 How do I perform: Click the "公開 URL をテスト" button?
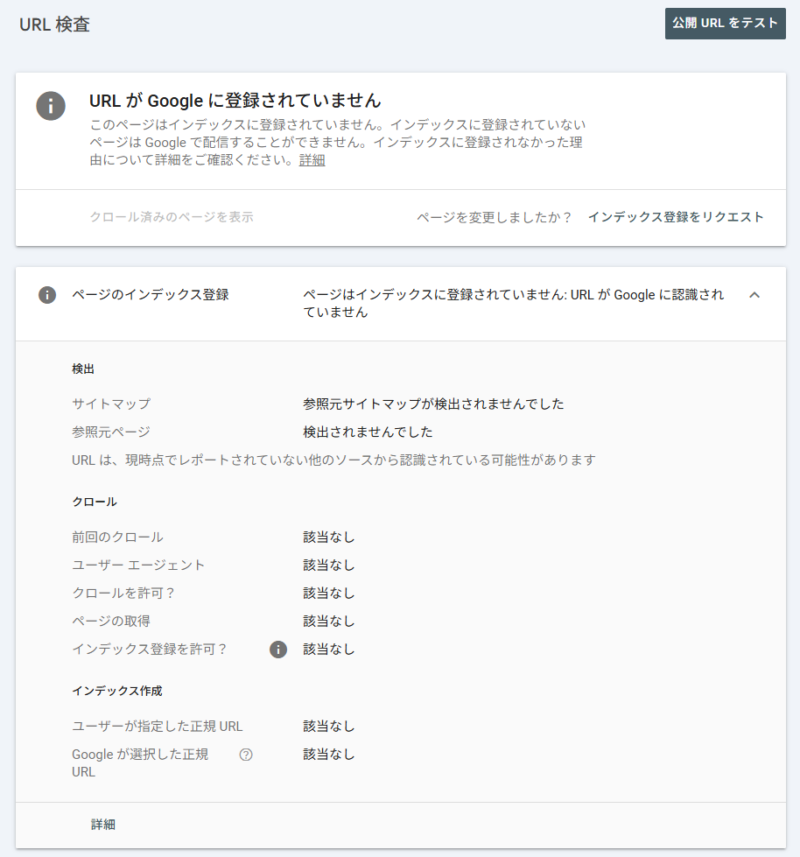coord(724,23)
